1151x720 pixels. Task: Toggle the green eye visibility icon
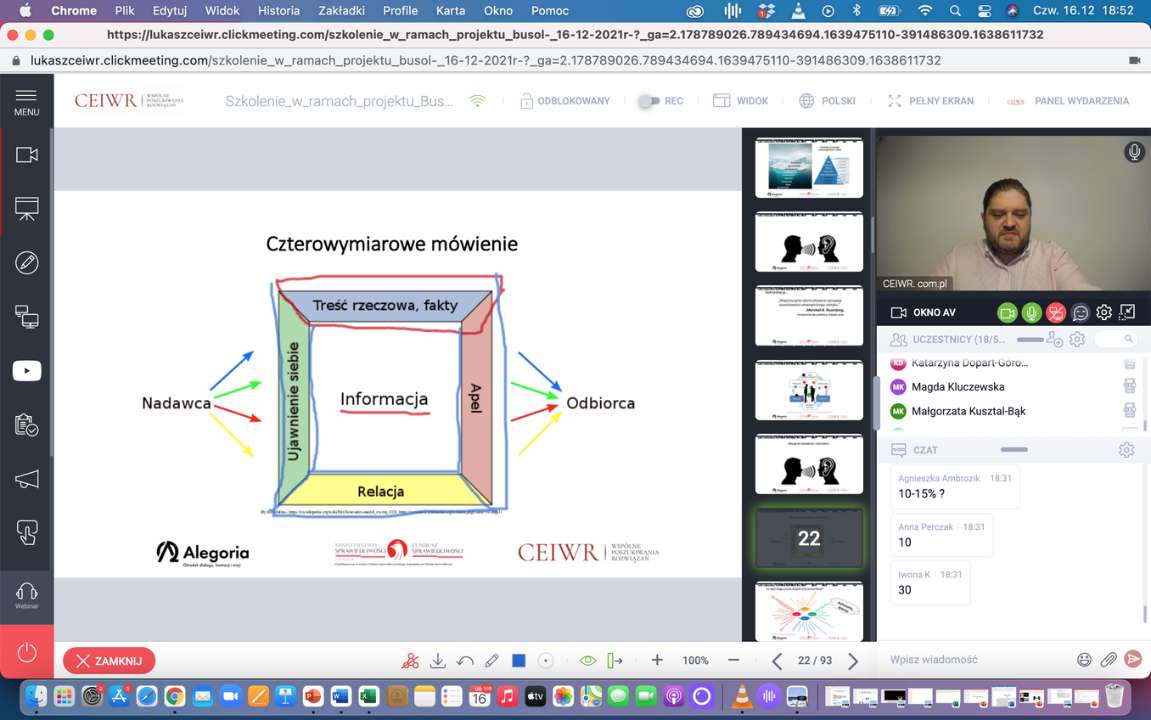tap(588, 661)
